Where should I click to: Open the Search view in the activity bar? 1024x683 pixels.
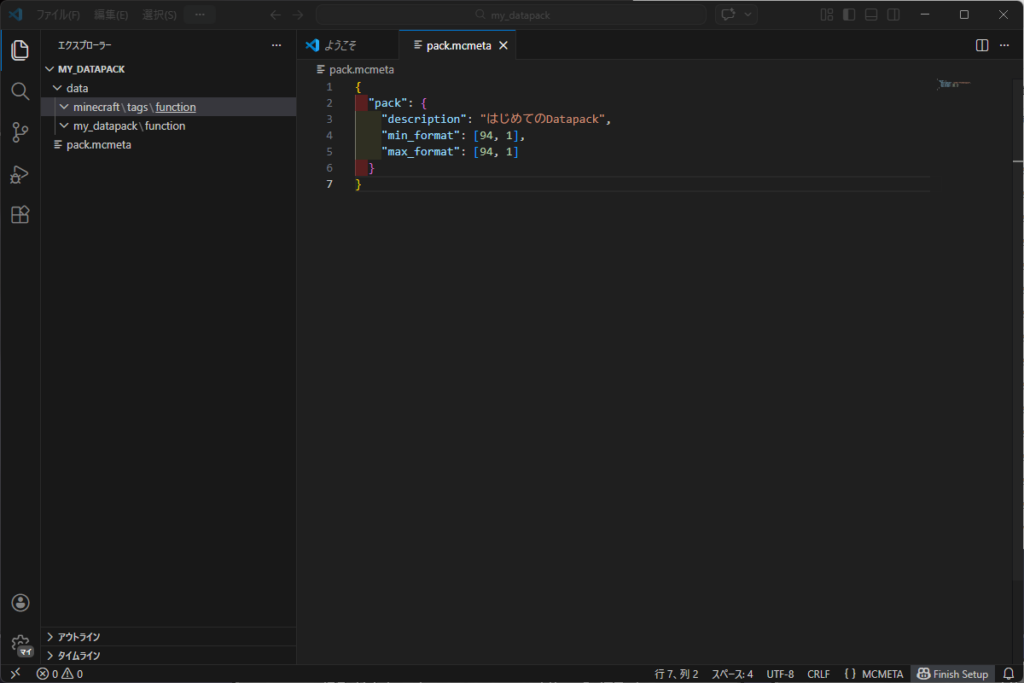(20, 90)
